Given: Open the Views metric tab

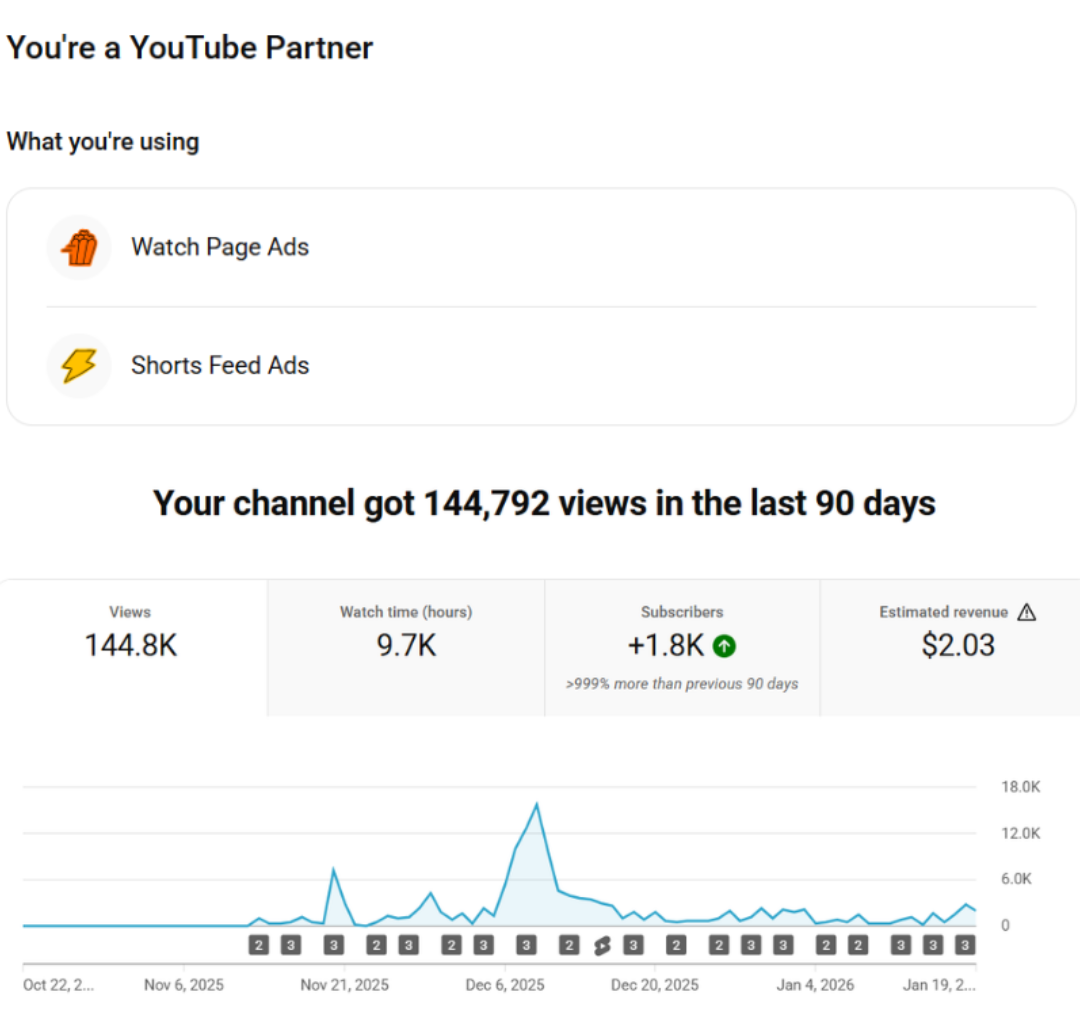Looking at the screenshot, I should pos(134,648).
